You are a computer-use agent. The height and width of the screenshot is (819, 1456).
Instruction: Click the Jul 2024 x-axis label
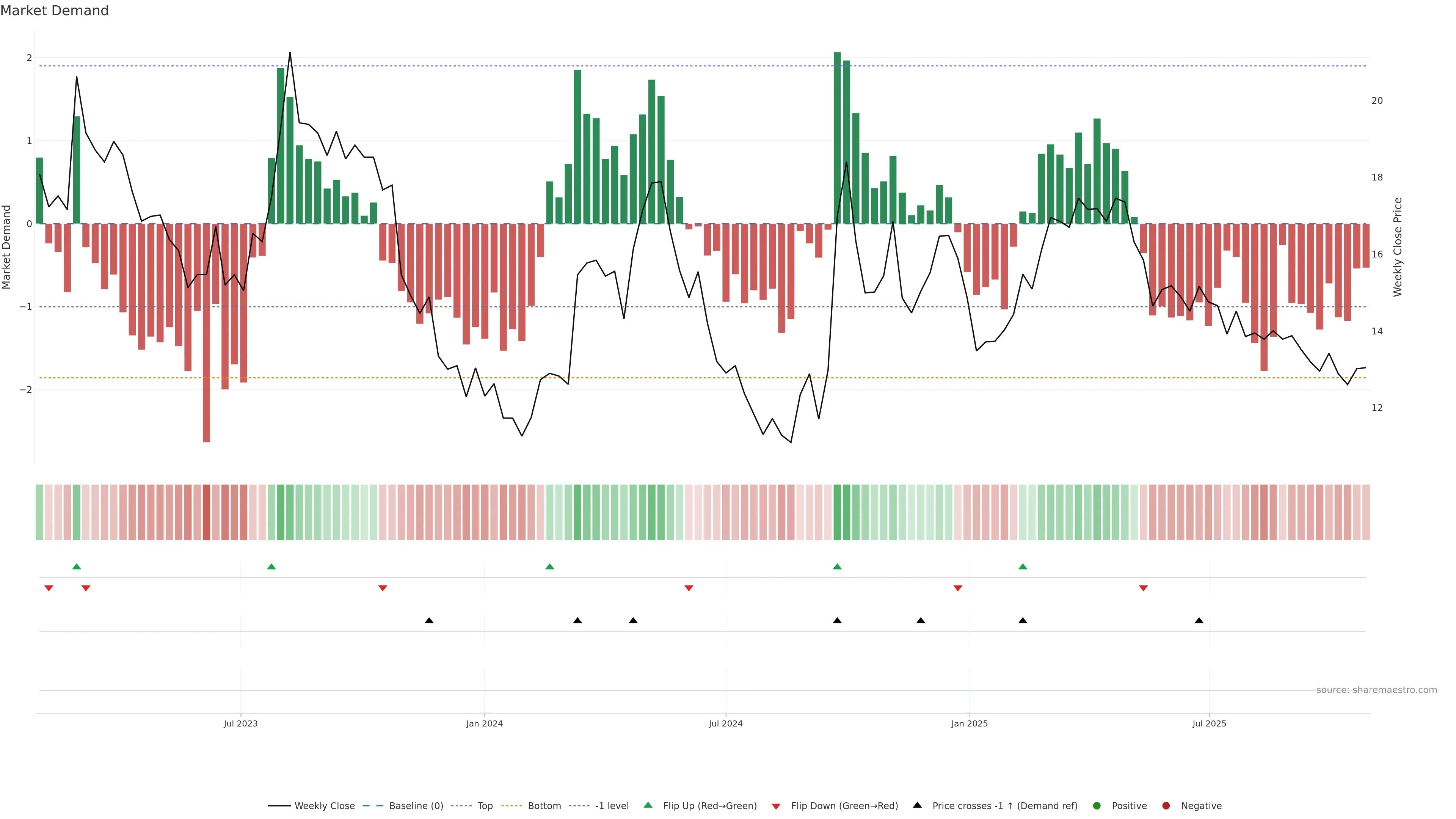tap(726, 723)
